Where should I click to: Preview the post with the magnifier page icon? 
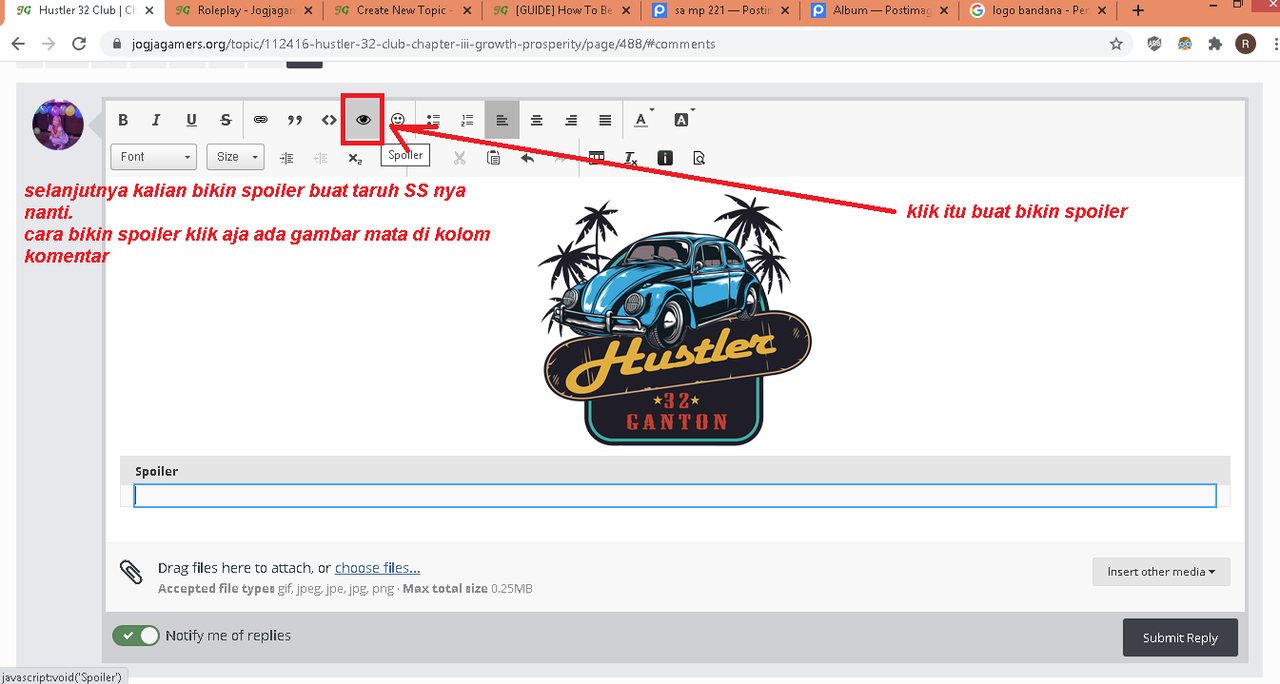pos(699,158)
